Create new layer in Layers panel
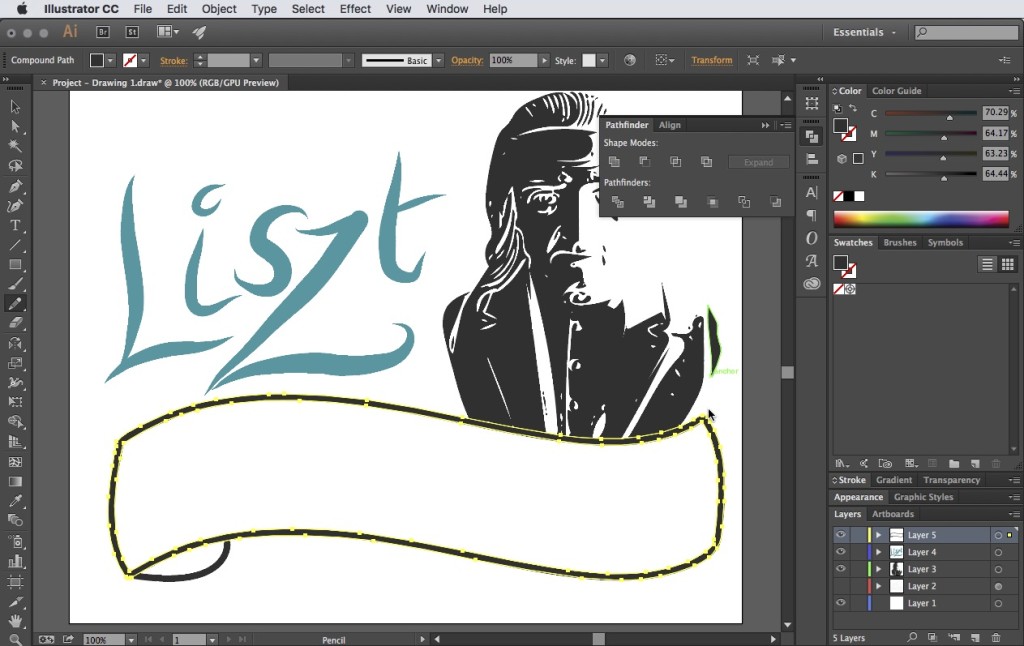Screen dimensions: 1024x646 [975, 638]
